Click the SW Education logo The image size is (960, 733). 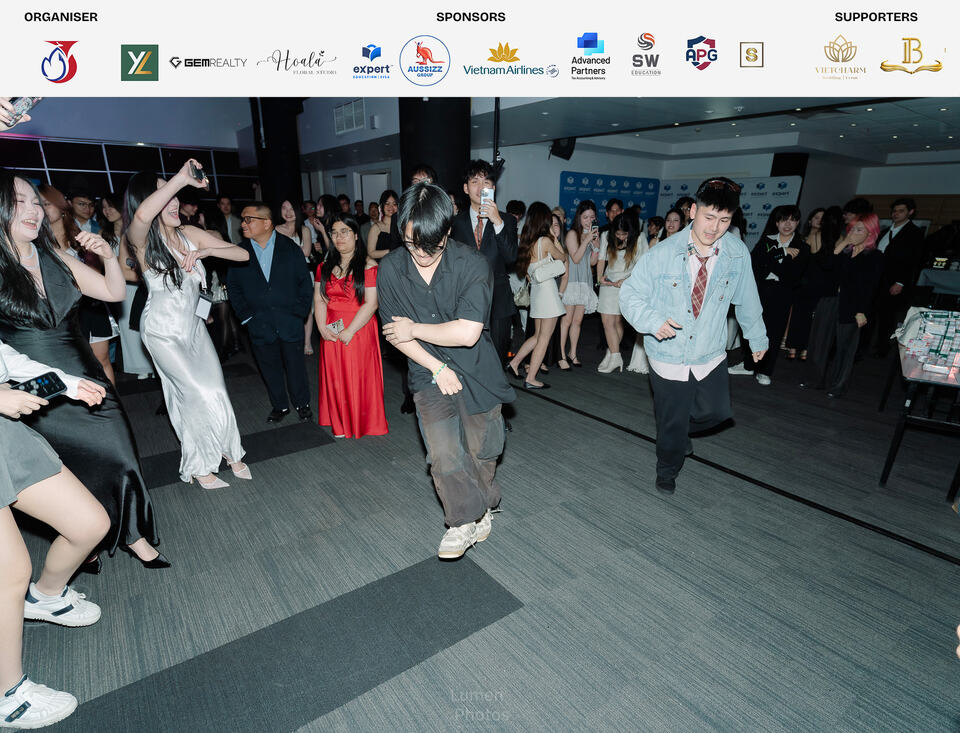point(646,54)
